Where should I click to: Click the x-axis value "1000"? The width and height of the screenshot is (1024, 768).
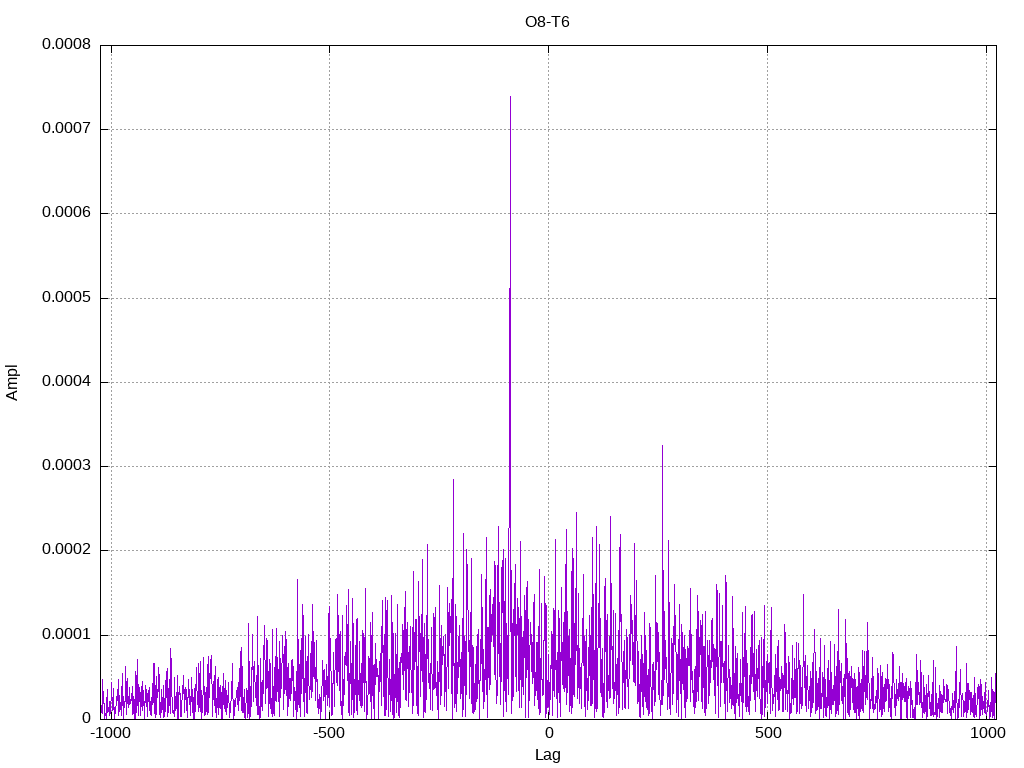pyautogui.click(x=987, y=733)
